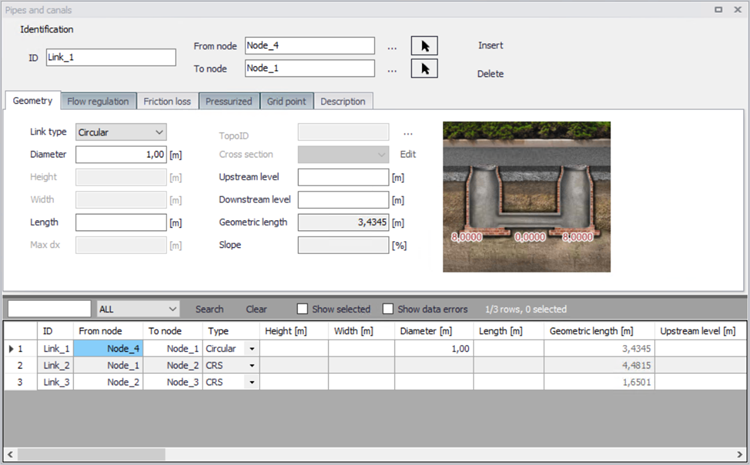Click the pipe cross-section illustration
750x465 pixels.
(x=526, y=197)
